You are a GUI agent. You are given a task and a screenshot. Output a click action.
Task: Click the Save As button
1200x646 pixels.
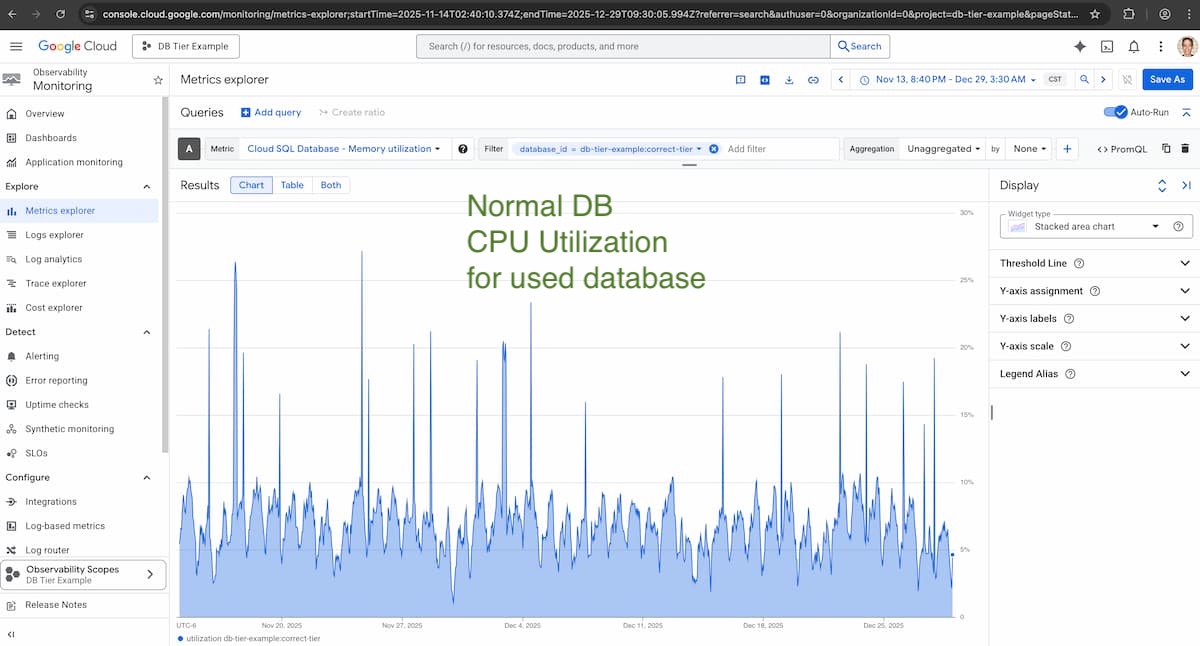[1167, 80]
